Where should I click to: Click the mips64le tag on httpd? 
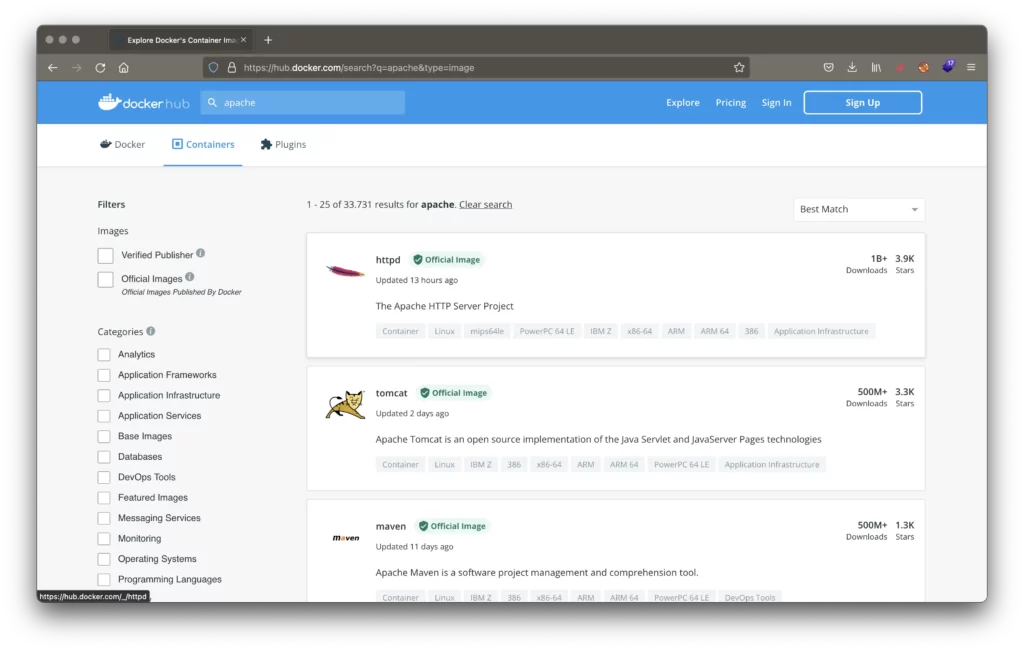pyautogui.click(x=487, y=332)
